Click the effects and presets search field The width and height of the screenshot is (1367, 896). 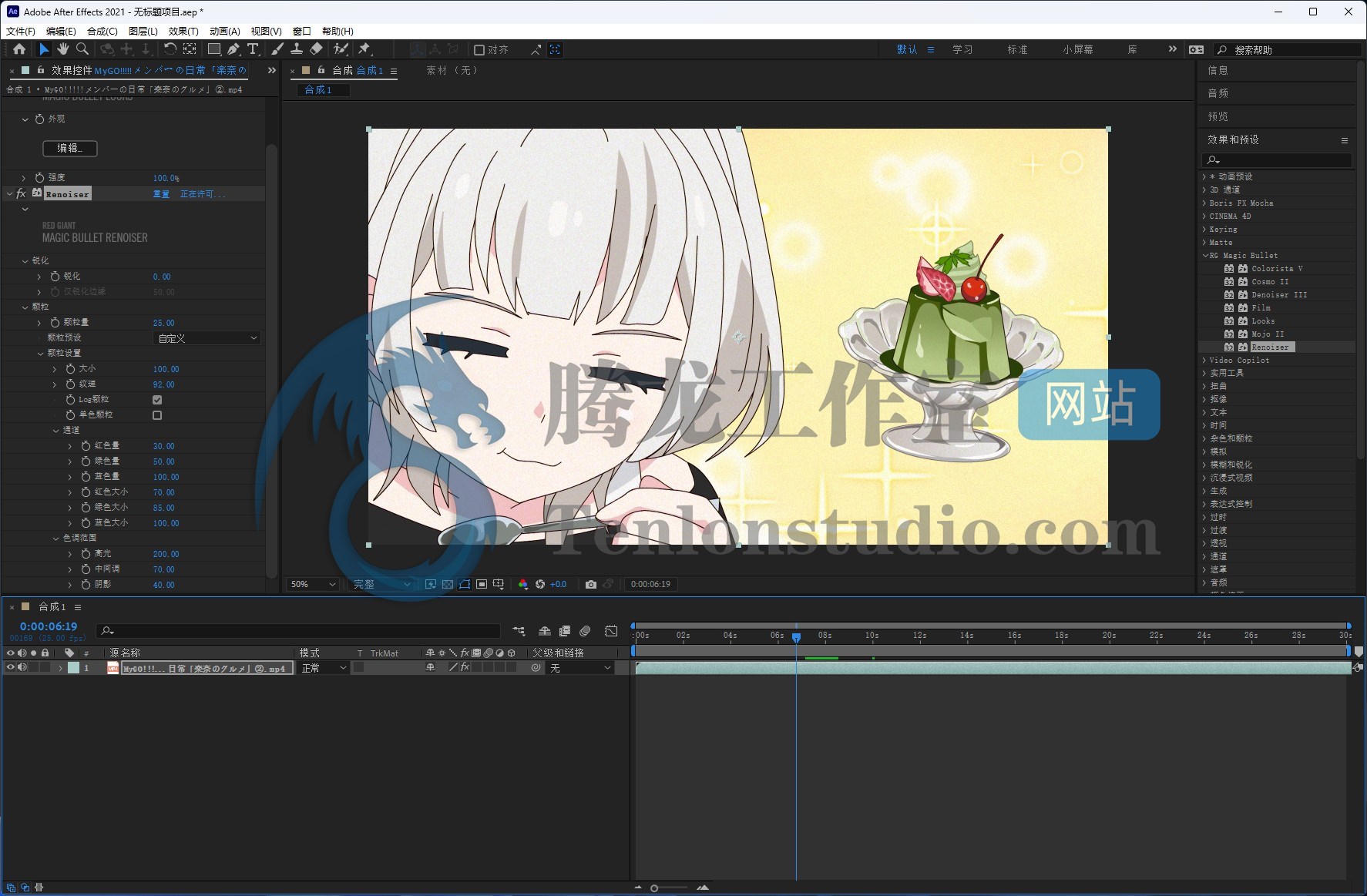click(1277, 159)
